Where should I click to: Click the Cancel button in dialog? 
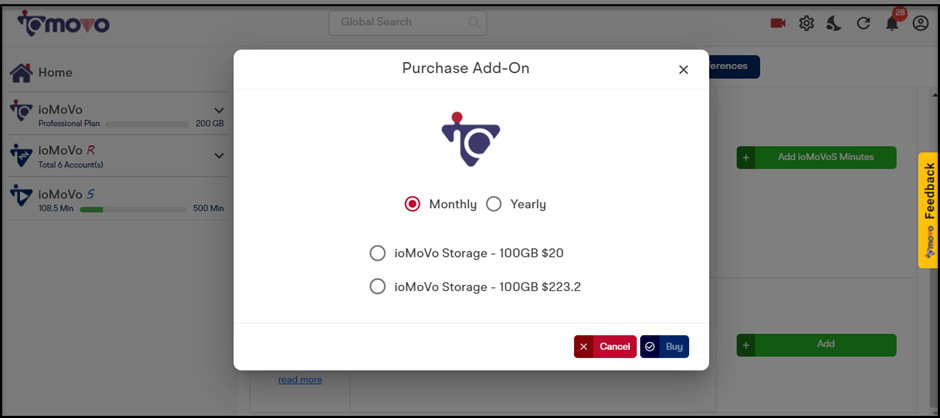point(605,347)
